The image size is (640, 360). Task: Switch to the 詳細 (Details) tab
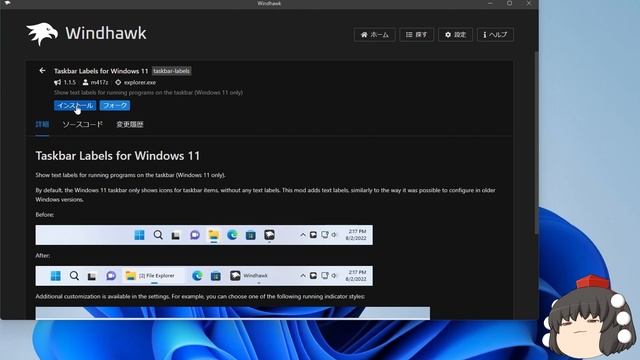(42, 124)
